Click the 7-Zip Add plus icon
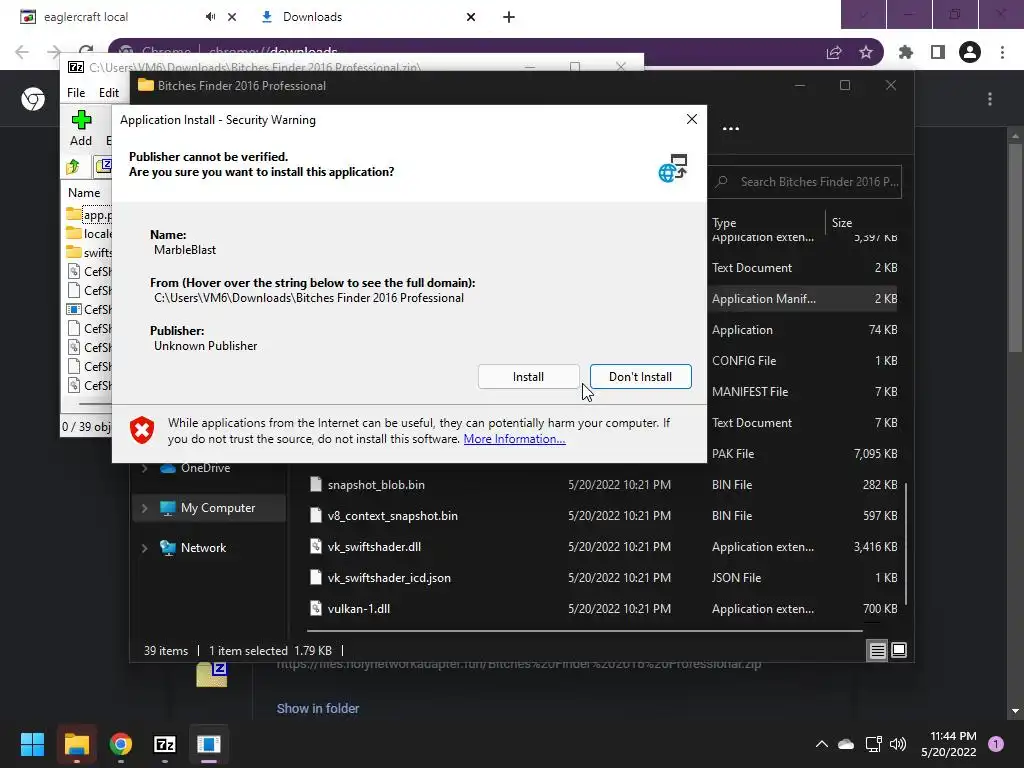The width and height of the screenshot is (1024, 768). [x=82, y=120]
